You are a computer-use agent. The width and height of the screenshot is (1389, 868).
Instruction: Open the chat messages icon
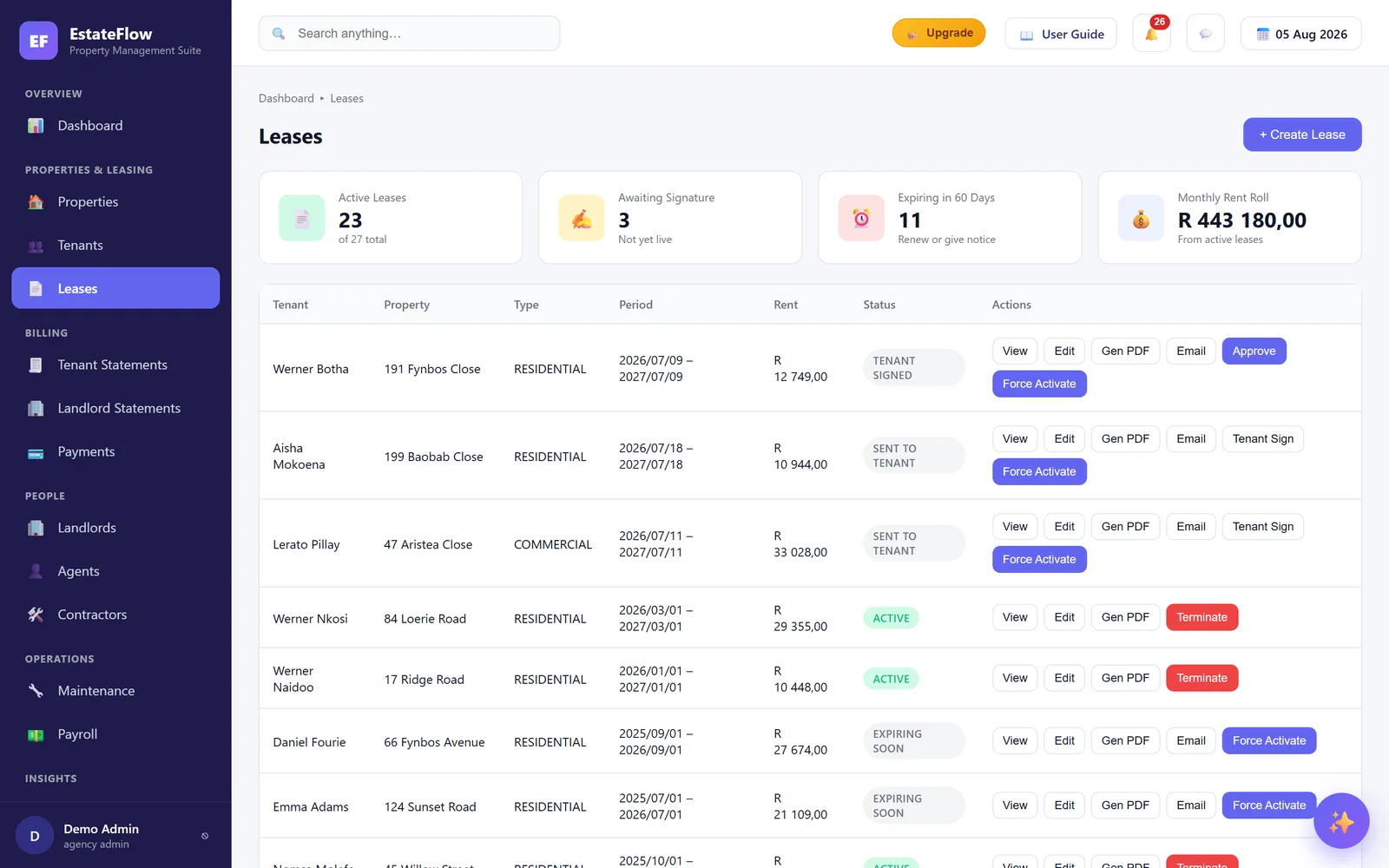point(1205,34)
